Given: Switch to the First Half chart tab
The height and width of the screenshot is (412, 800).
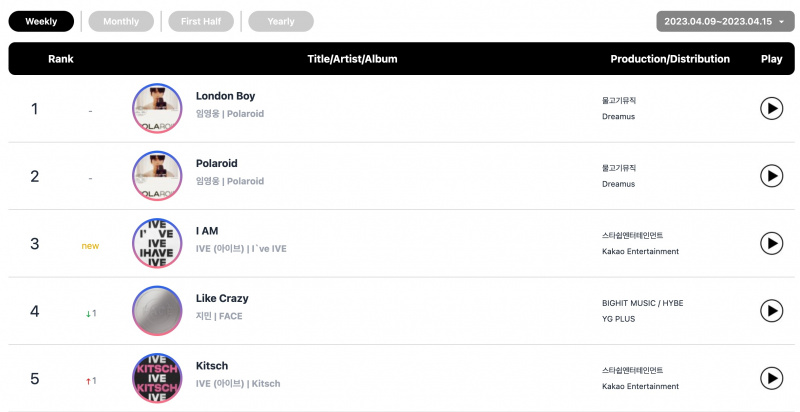Looking at the screenshot, I should 201,21.
